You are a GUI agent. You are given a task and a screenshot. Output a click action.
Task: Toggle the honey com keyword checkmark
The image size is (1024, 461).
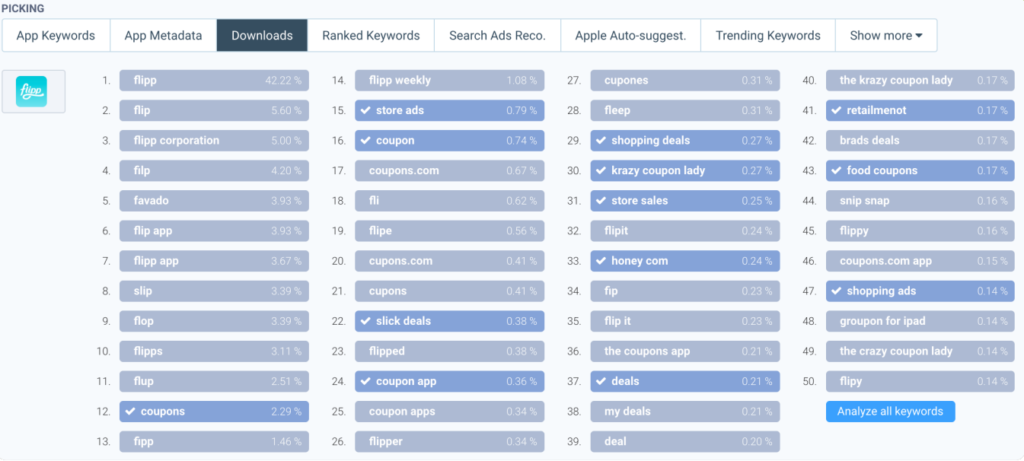[599, 261]
